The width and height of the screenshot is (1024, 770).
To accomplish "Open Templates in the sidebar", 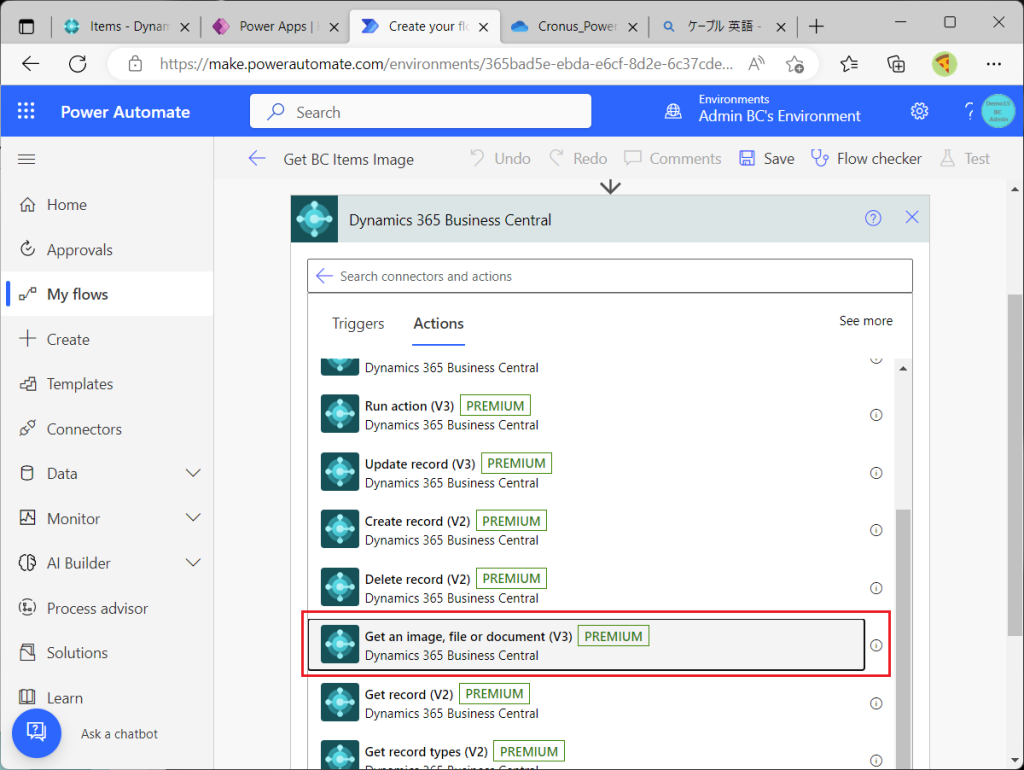I will coord(80,384).
